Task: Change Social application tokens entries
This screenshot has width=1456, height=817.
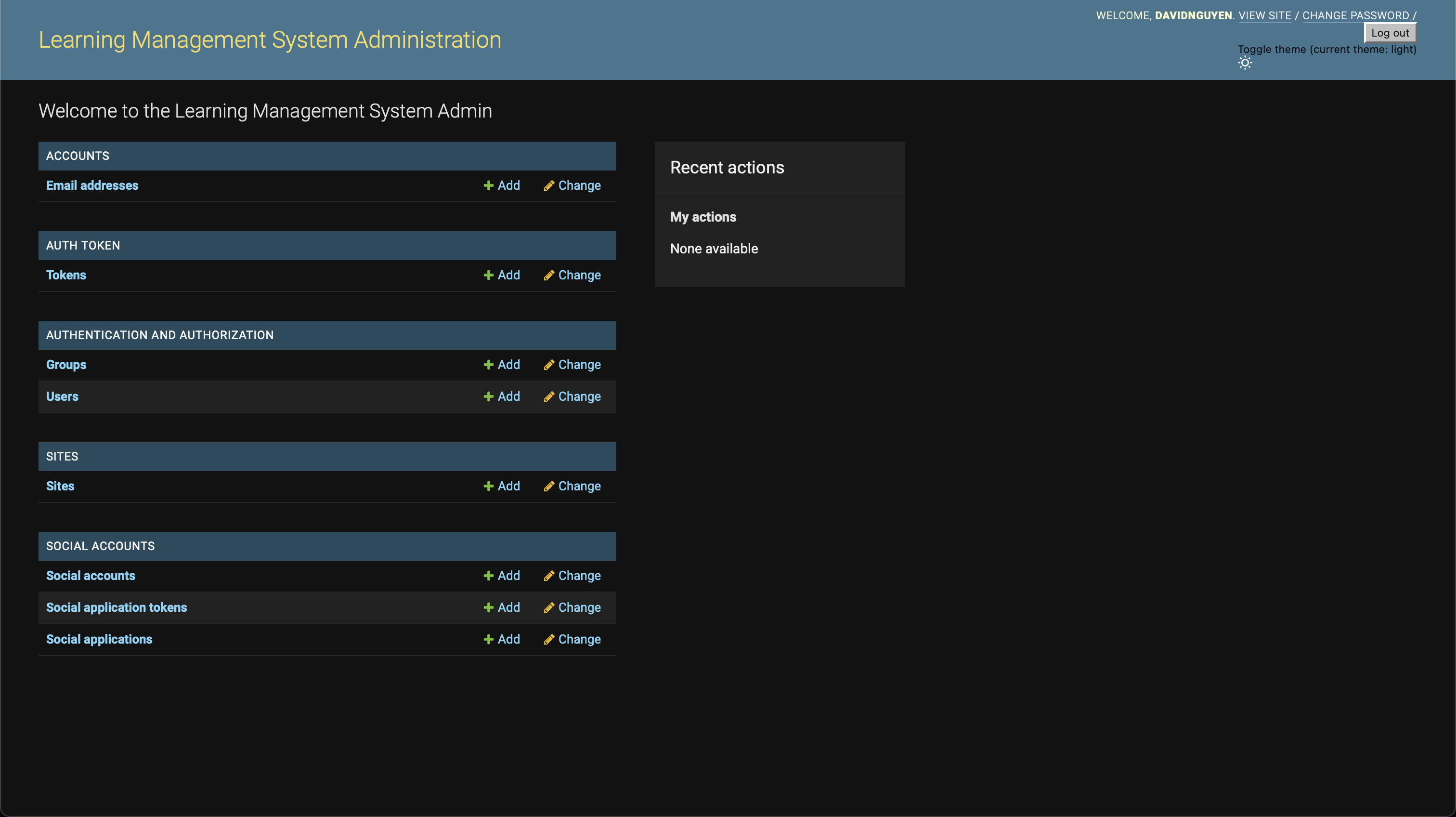Action: click(x=572, y=607)
